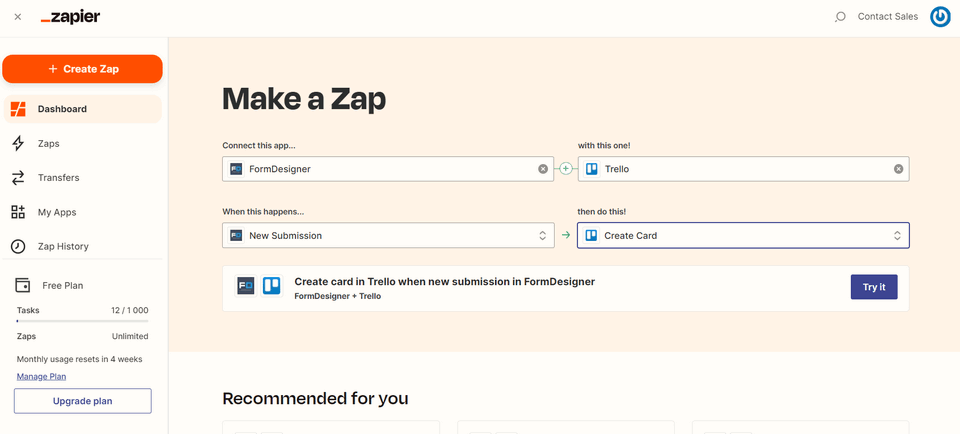Click the Trello icon in action dropdown
The image size is (960, 434).
[591, 235]
